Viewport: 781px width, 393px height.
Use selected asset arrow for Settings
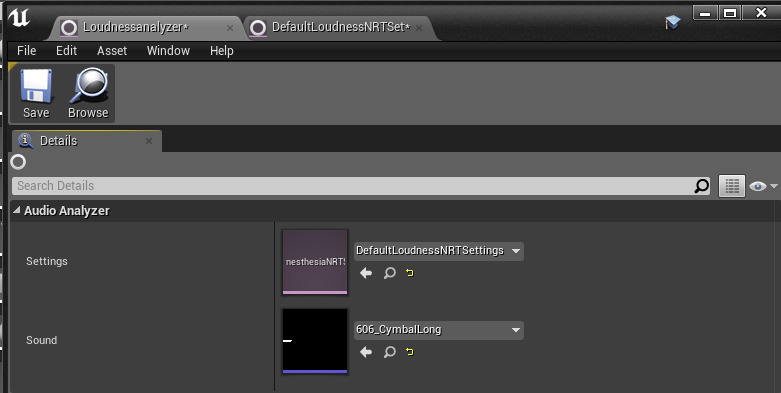[x=366, y=272]
